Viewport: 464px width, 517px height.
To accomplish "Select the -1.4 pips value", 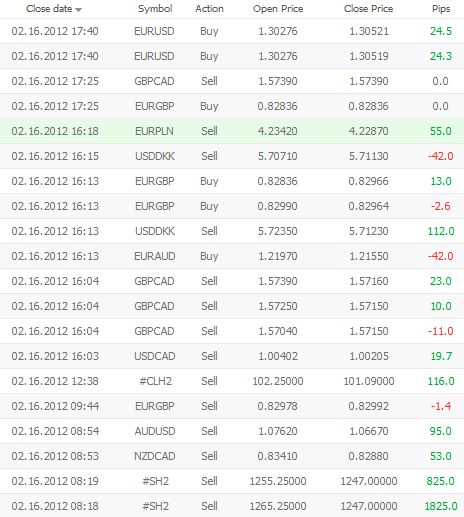I will pos(441,406).
